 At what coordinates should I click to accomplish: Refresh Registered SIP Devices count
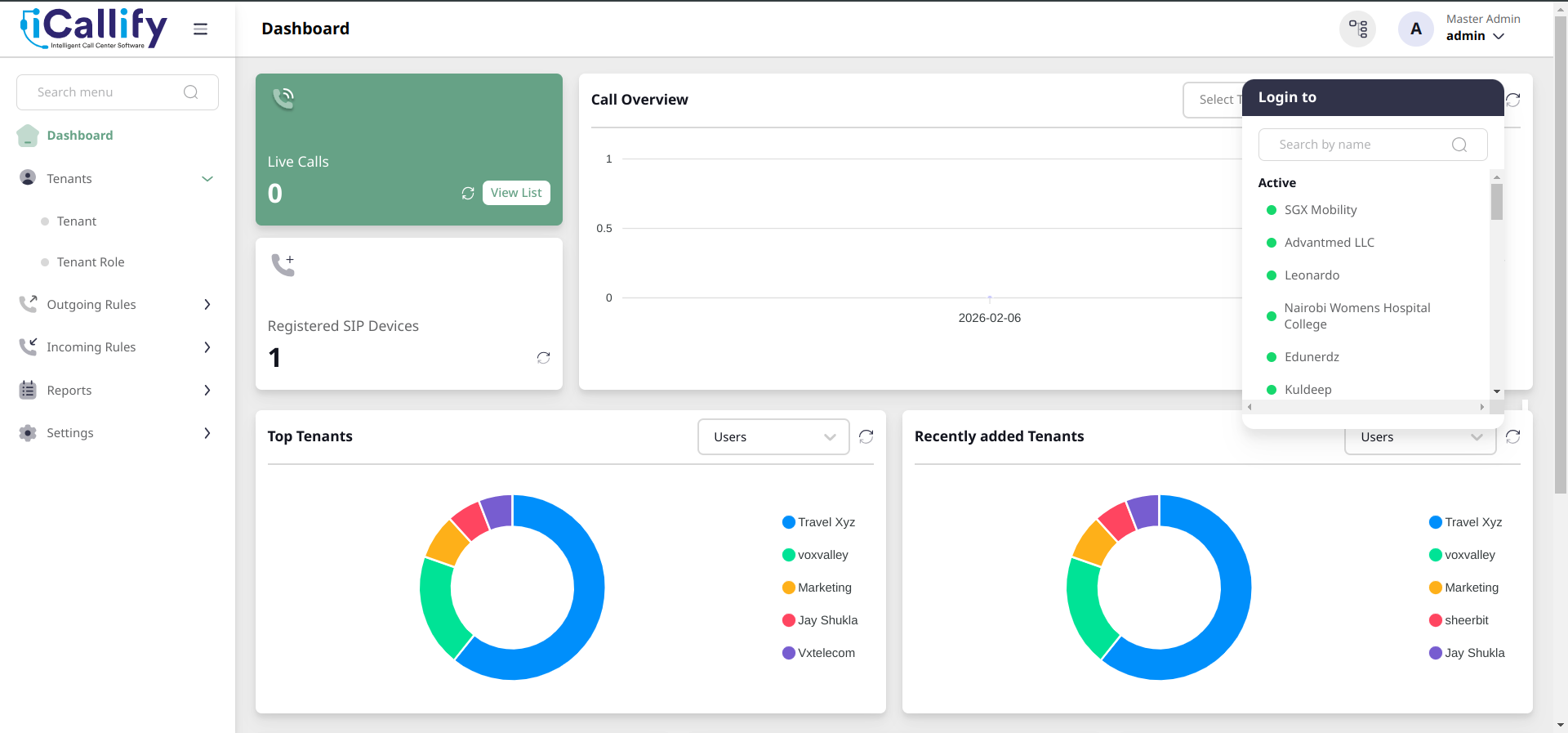pos(543,358)
